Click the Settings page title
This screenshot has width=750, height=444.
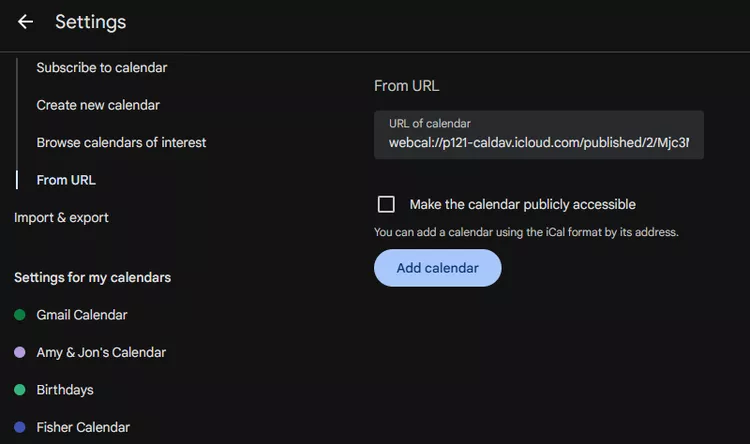click(x=90, y=22)
